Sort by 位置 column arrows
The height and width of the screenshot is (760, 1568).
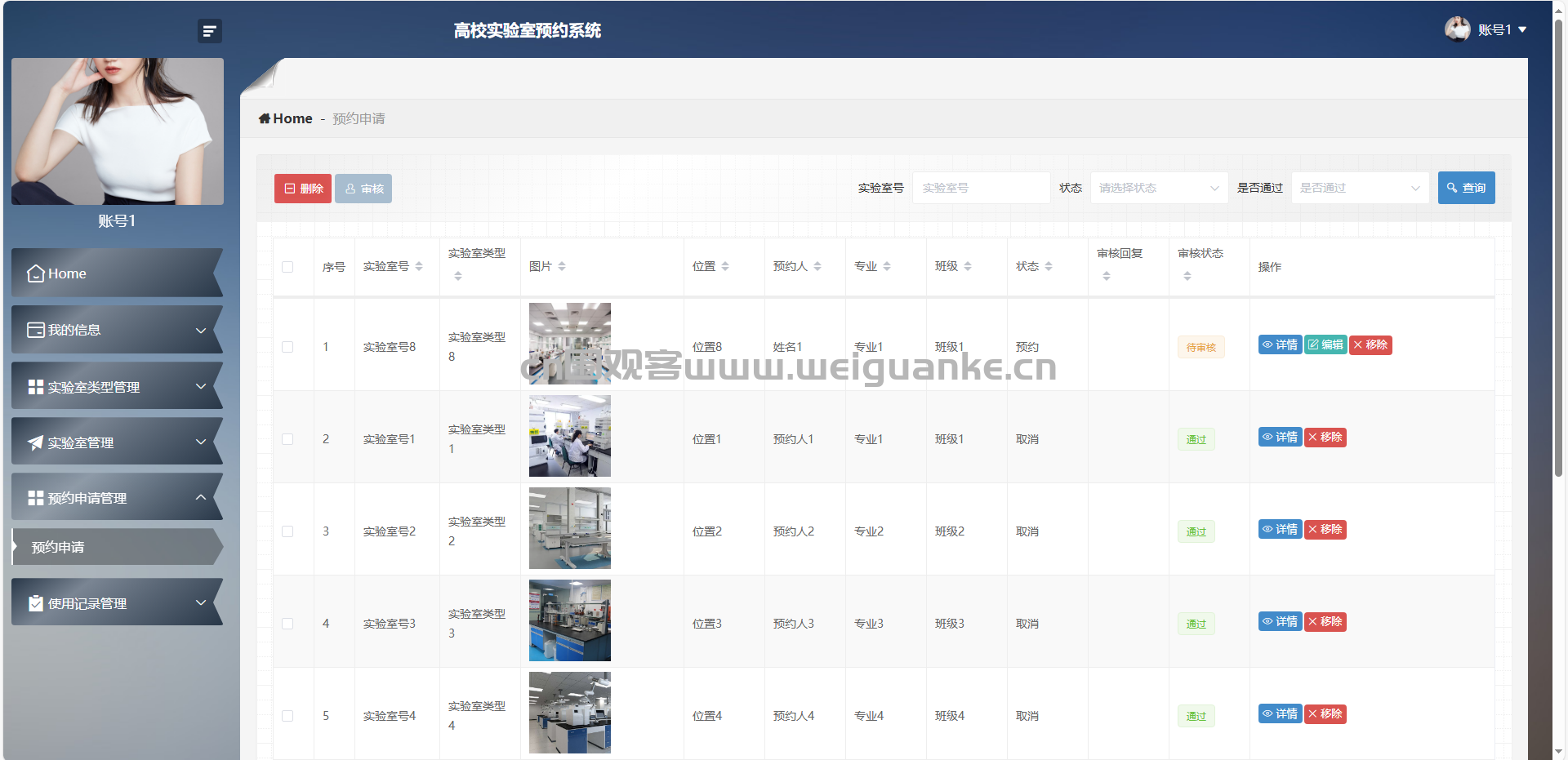(x=725, y=266)
